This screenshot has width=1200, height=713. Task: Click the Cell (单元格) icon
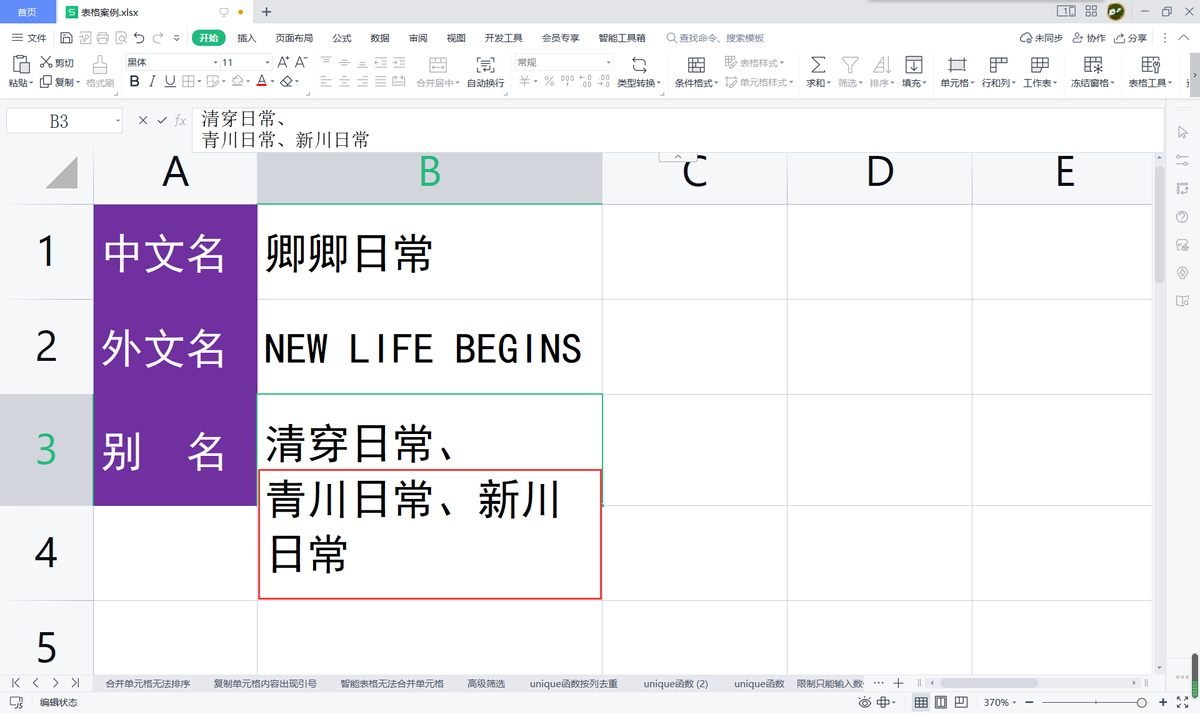[x=956, y=65]
